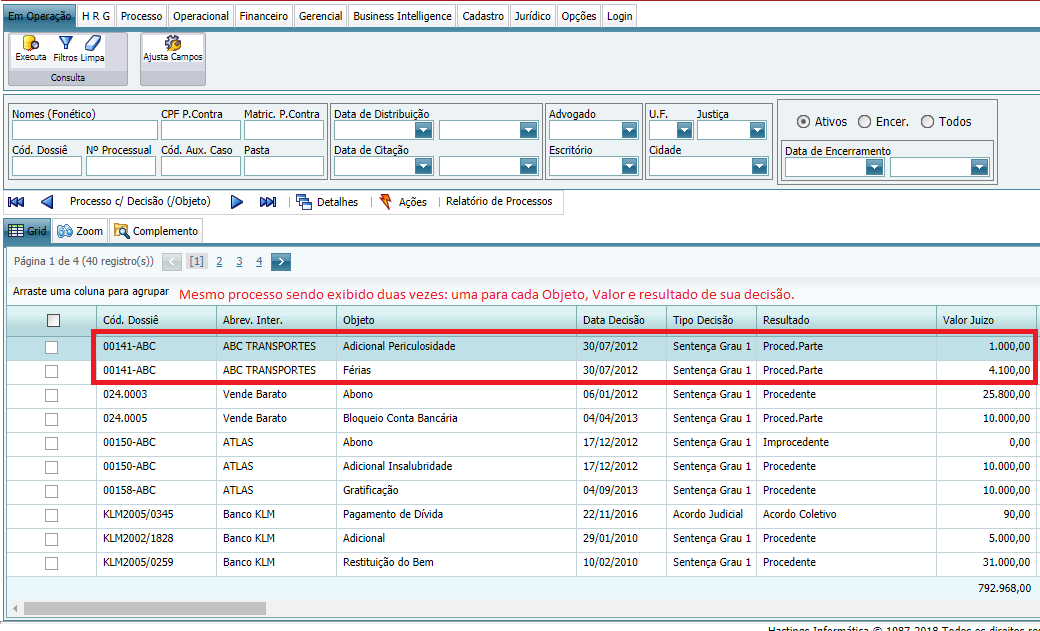Viewport: 1040px width, 631px height.
Task: Click the Pasta input field
Action: 284,166
